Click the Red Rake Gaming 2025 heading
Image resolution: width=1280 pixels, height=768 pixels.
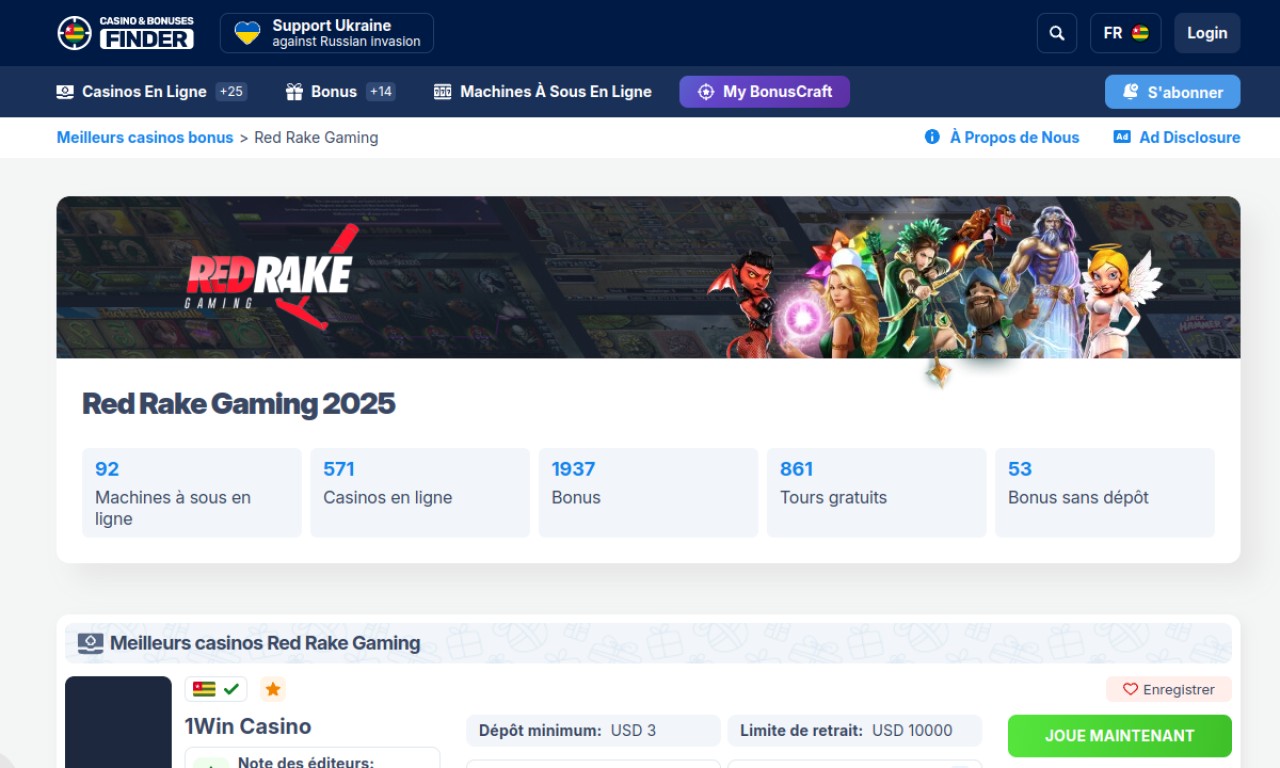239,404
